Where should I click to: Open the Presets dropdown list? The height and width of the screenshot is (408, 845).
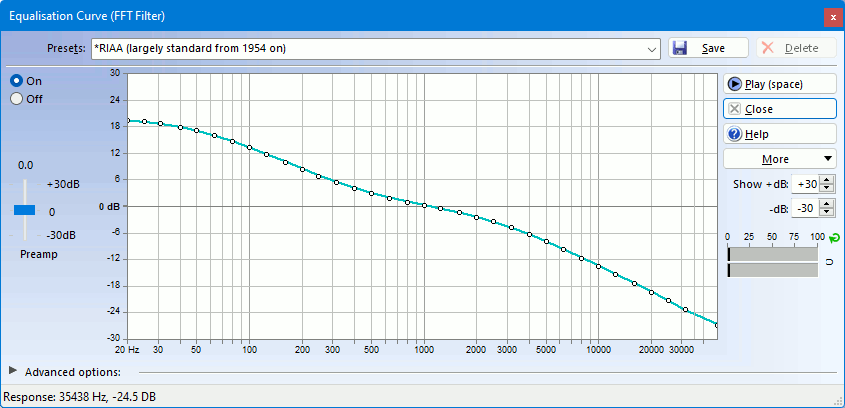[652, 49]
